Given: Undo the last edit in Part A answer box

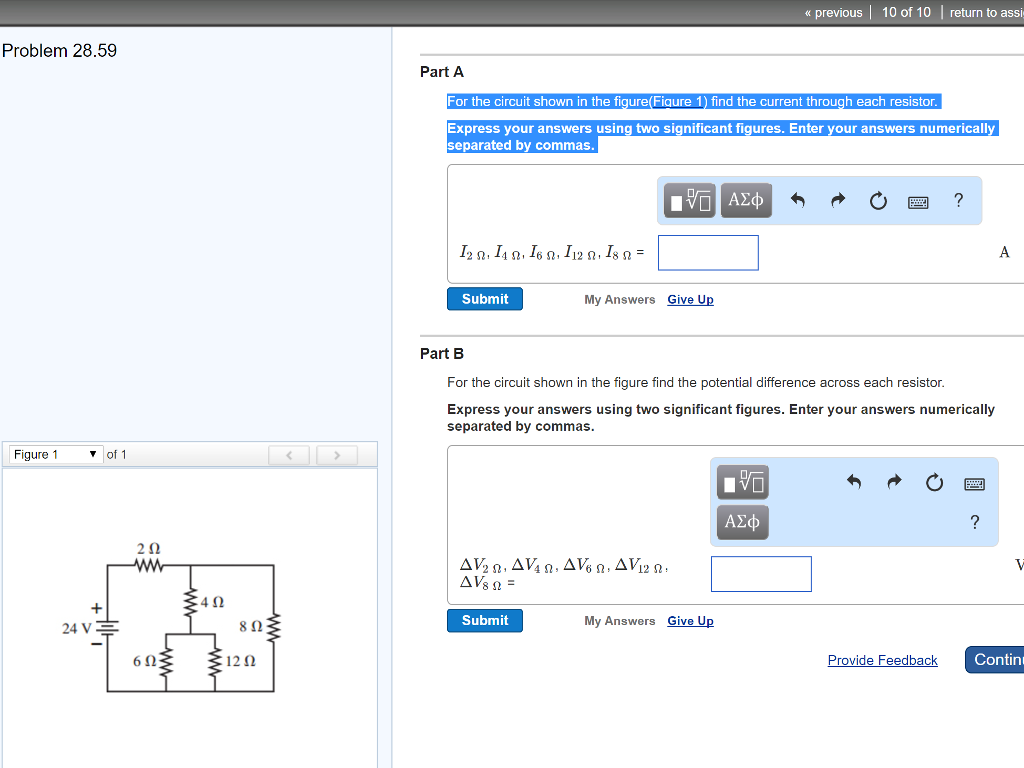Looking at the screenshot, I should 798,200.
